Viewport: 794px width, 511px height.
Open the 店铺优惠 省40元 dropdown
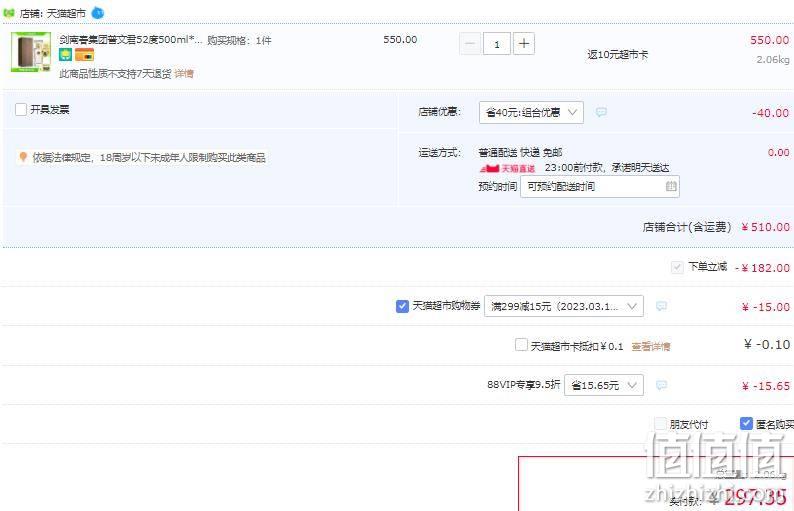(x=531, y=112)
